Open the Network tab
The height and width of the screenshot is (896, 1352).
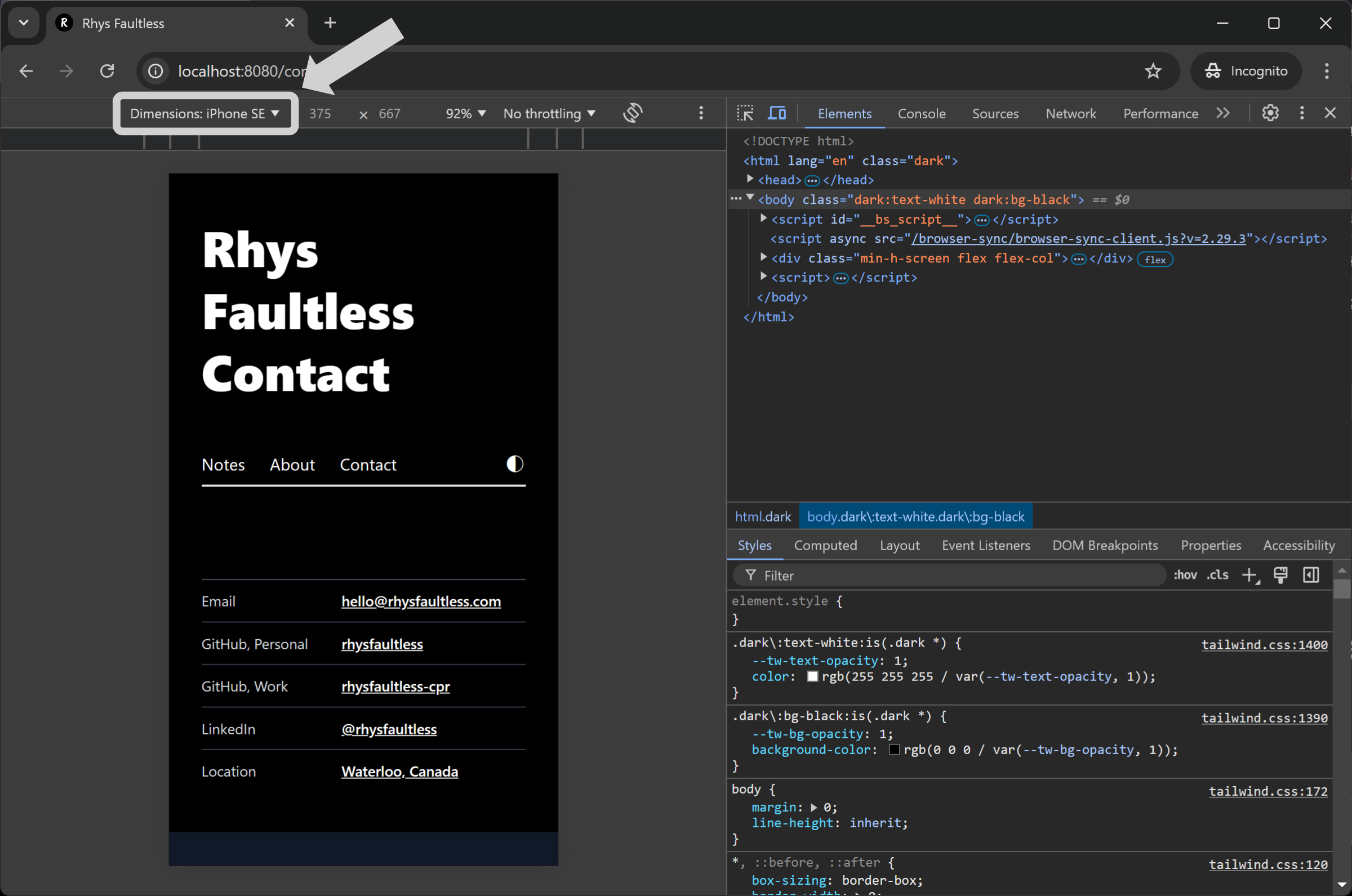click(x=1071, y=113)
